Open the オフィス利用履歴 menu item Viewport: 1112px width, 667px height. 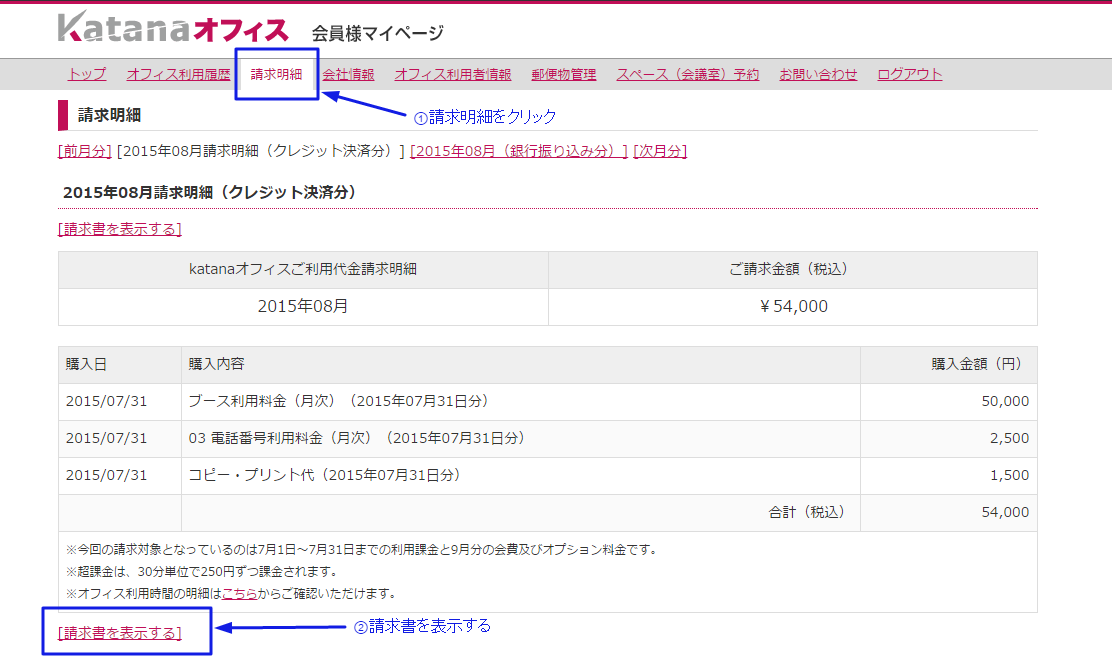click(178, 74)
